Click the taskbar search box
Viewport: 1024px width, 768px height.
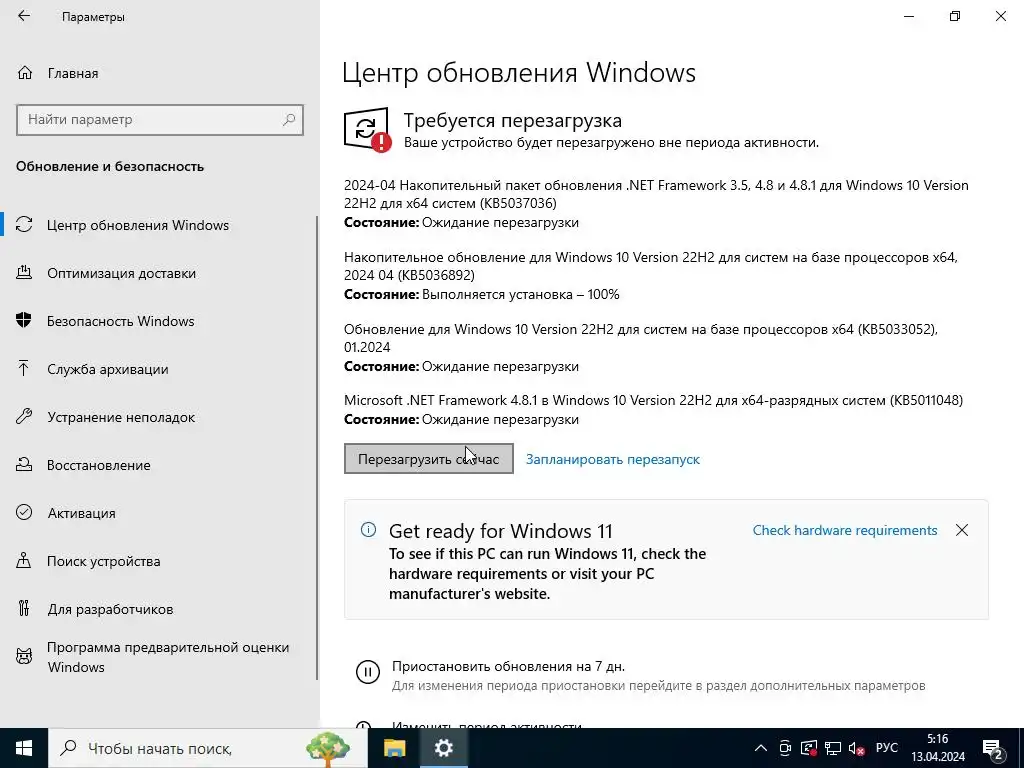tap(208, 748)
